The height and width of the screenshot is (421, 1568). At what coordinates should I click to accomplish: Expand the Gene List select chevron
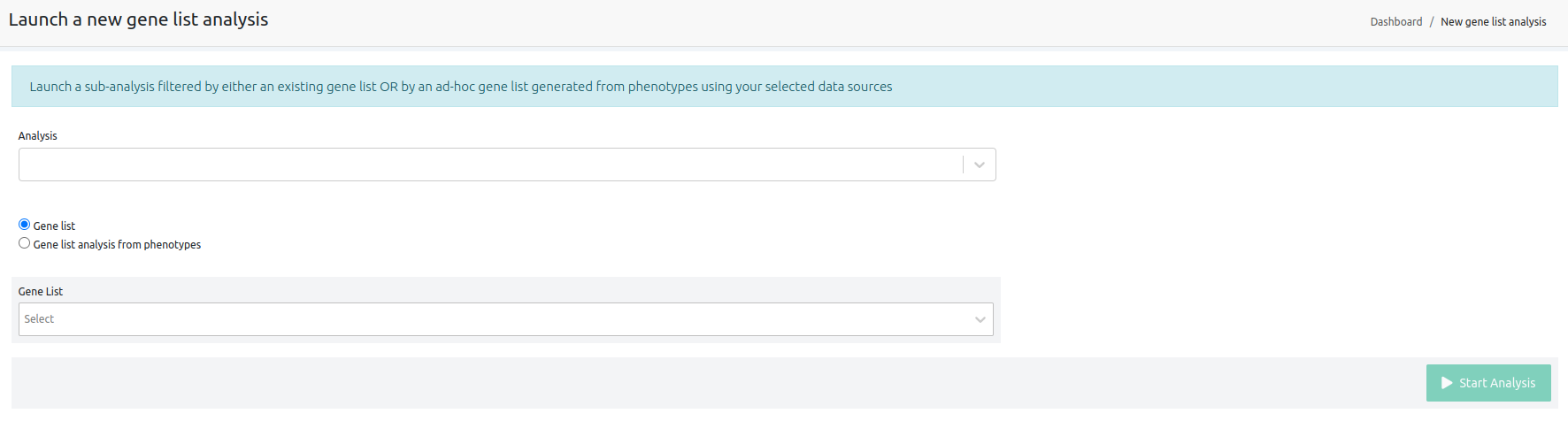point(980,319)
